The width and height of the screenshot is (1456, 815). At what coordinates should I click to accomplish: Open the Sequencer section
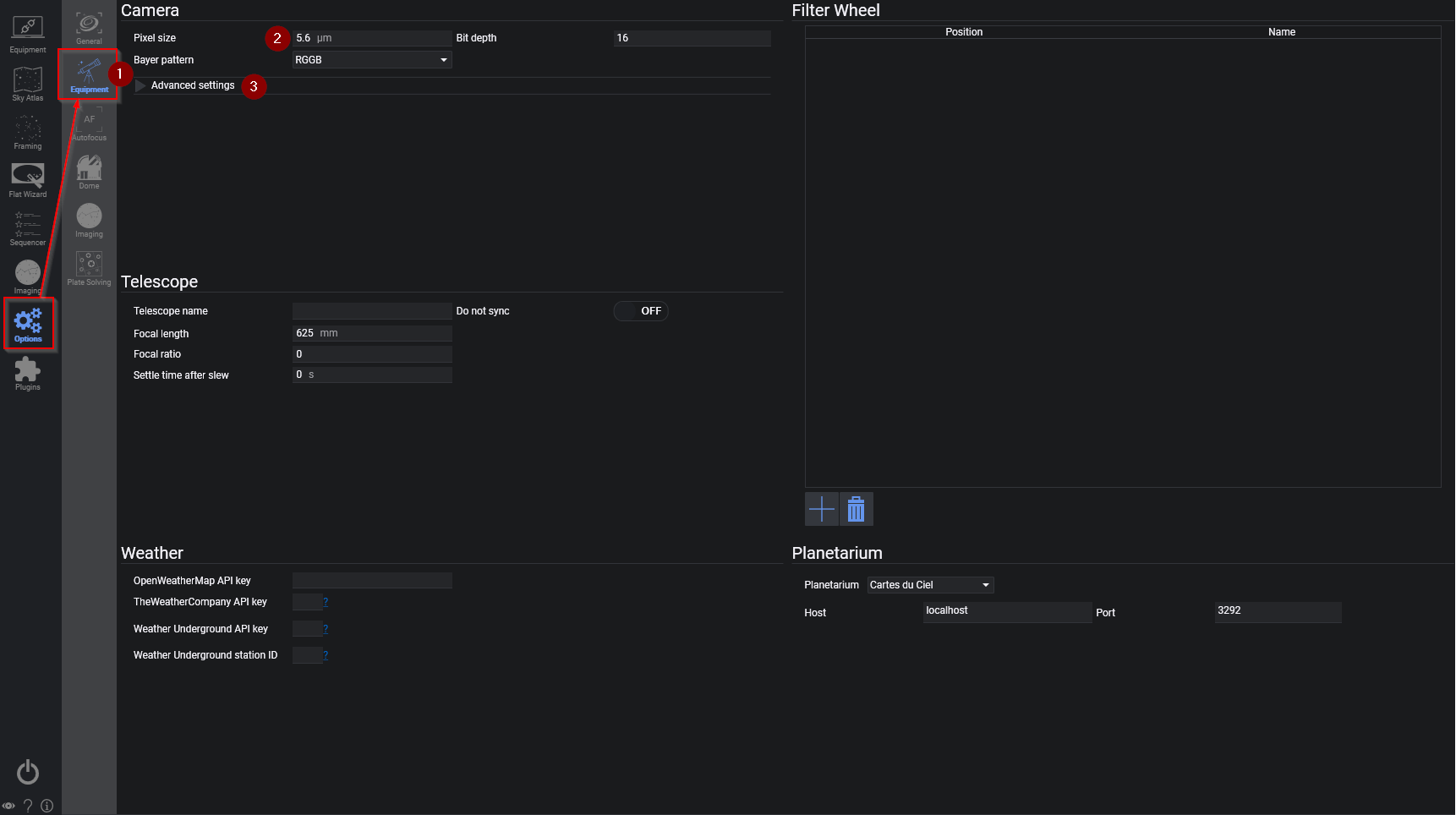tap(28, 228)
